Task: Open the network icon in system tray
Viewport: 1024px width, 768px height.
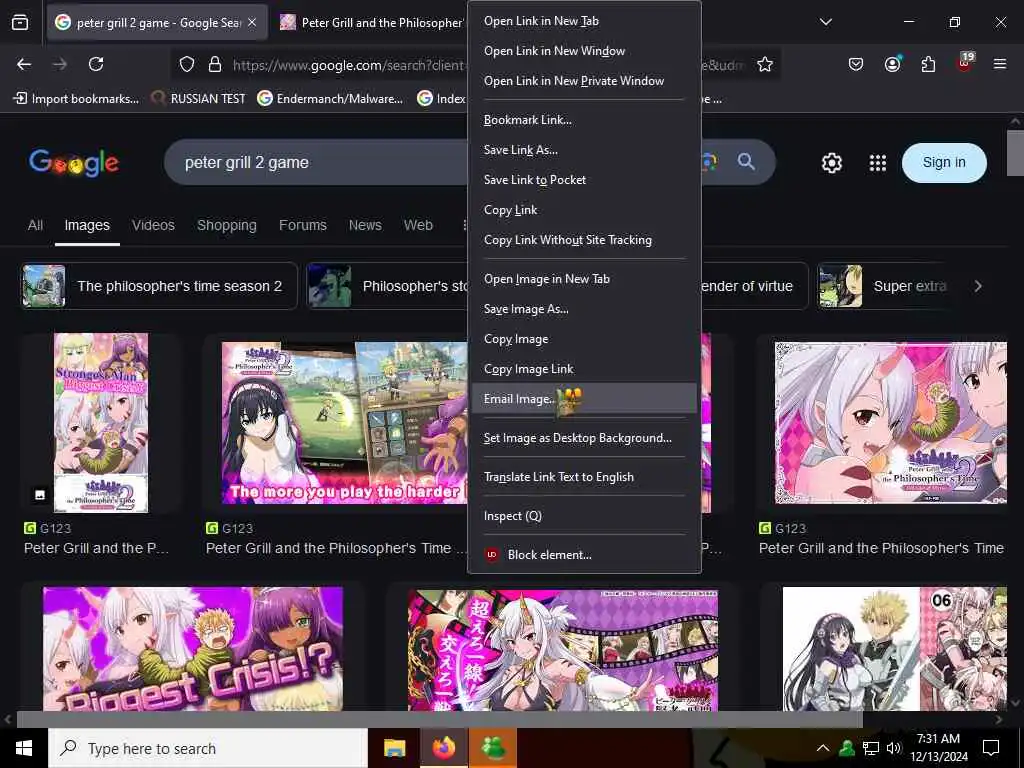Action: pyautogui.click(x=871, y=748)
